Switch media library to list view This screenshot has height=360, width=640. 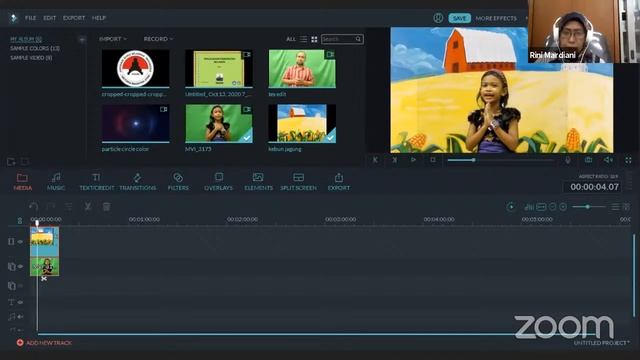click(x=303, y=39)
